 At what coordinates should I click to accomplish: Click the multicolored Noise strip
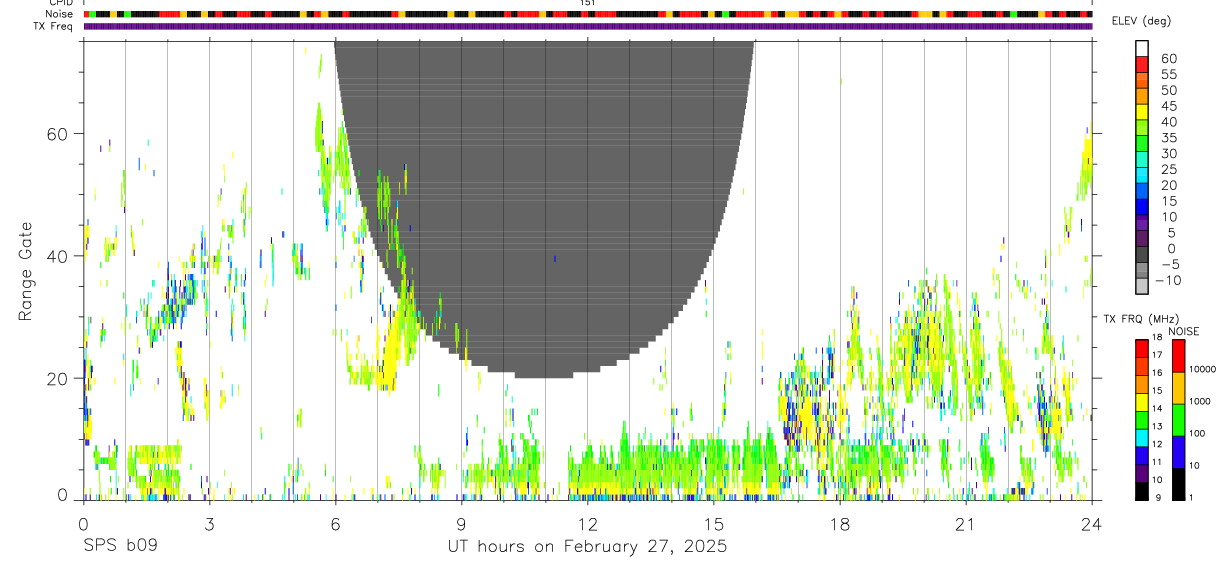pos(588,15)
